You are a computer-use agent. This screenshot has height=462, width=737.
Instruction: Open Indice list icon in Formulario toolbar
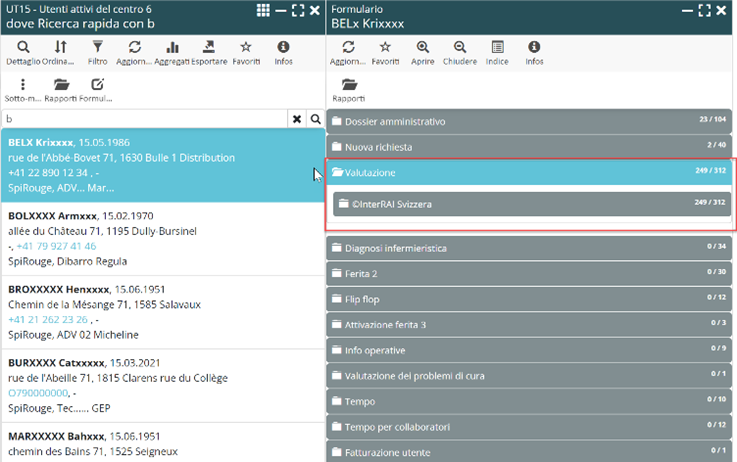coord(496,47)
